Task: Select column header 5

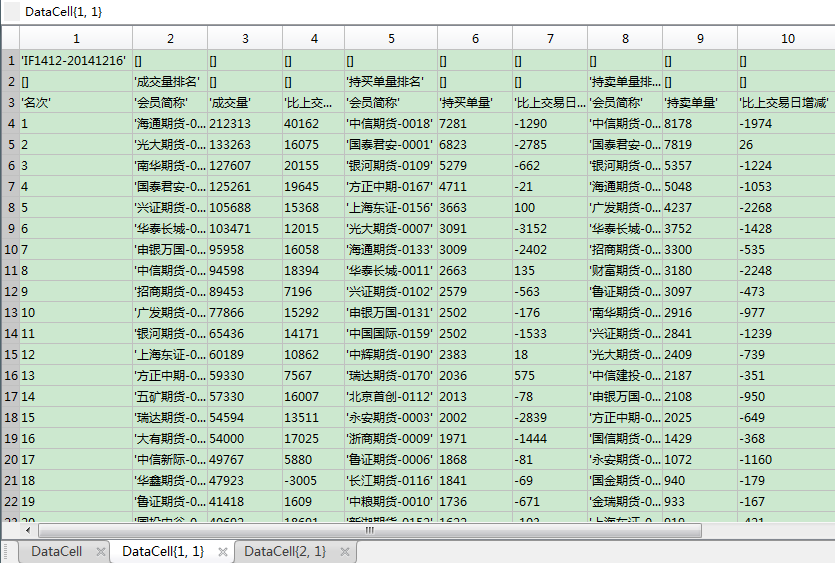Action: tap(391, 39)
